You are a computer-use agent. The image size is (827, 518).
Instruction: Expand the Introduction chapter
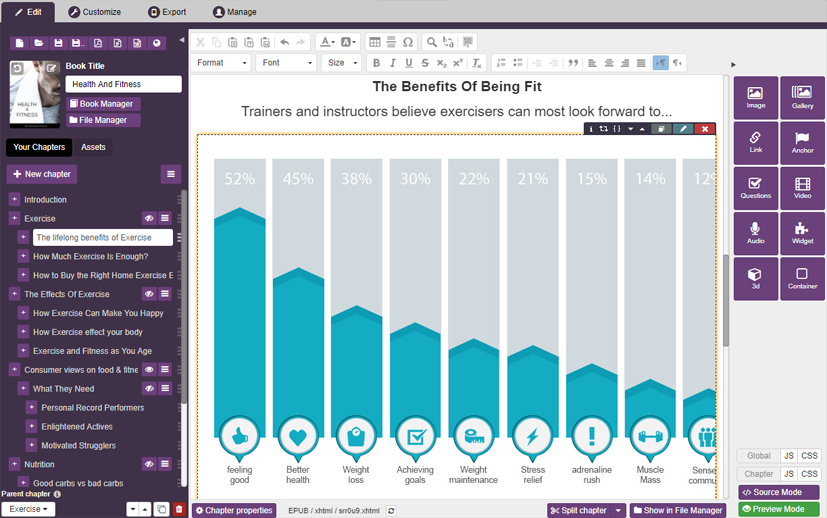coord(14,199)
